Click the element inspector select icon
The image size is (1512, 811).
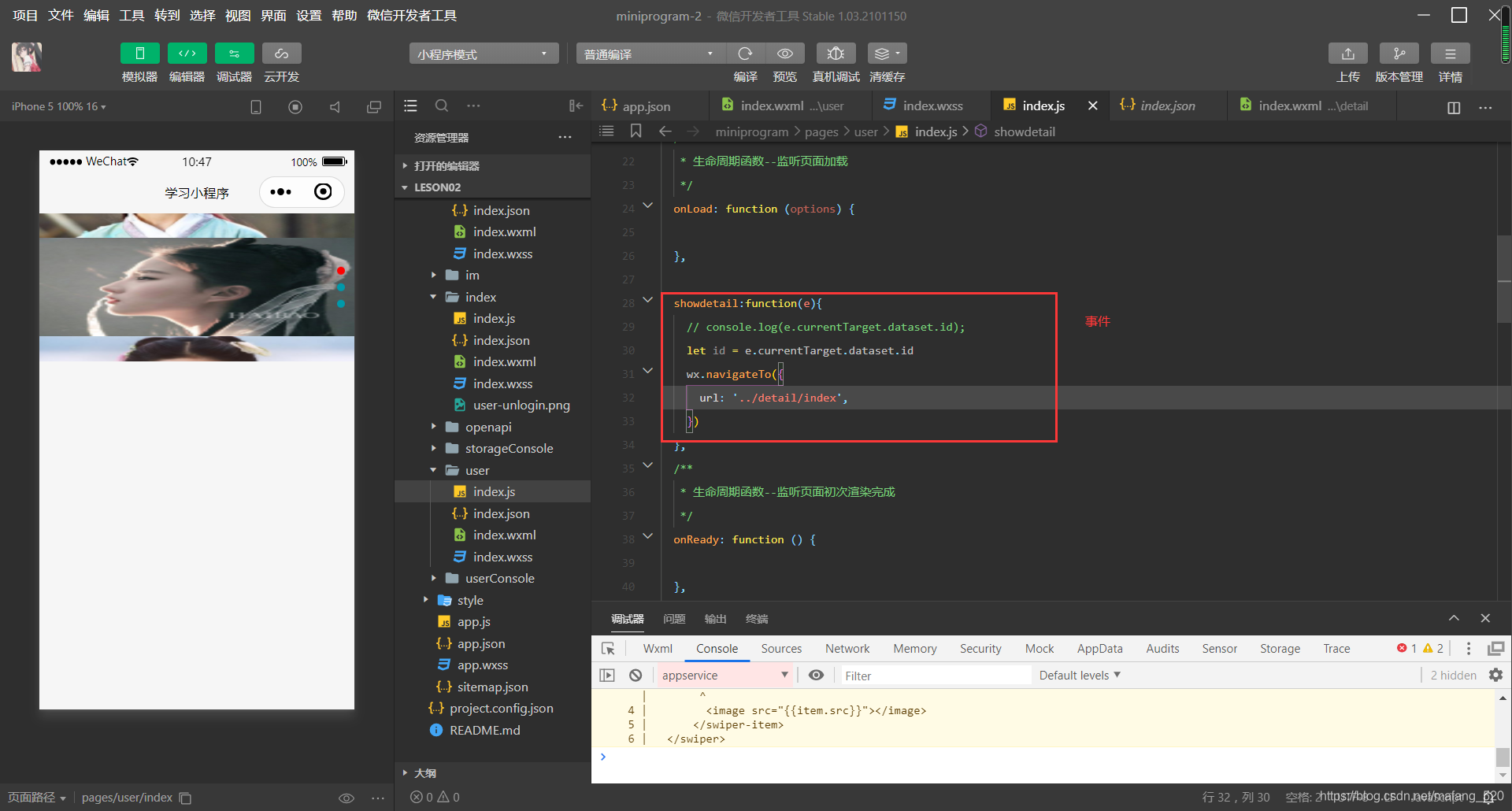608,648
